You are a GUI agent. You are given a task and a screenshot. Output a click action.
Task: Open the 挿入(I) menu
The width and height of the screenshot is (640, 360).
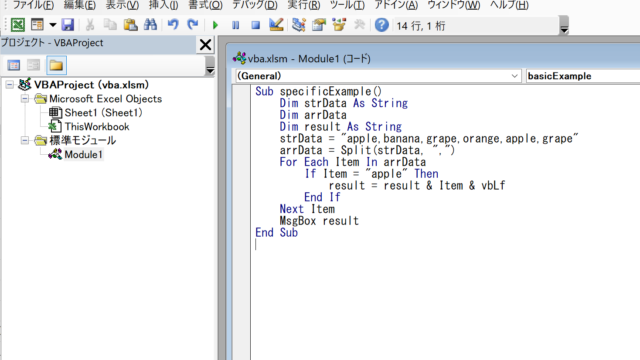[163, 5]
